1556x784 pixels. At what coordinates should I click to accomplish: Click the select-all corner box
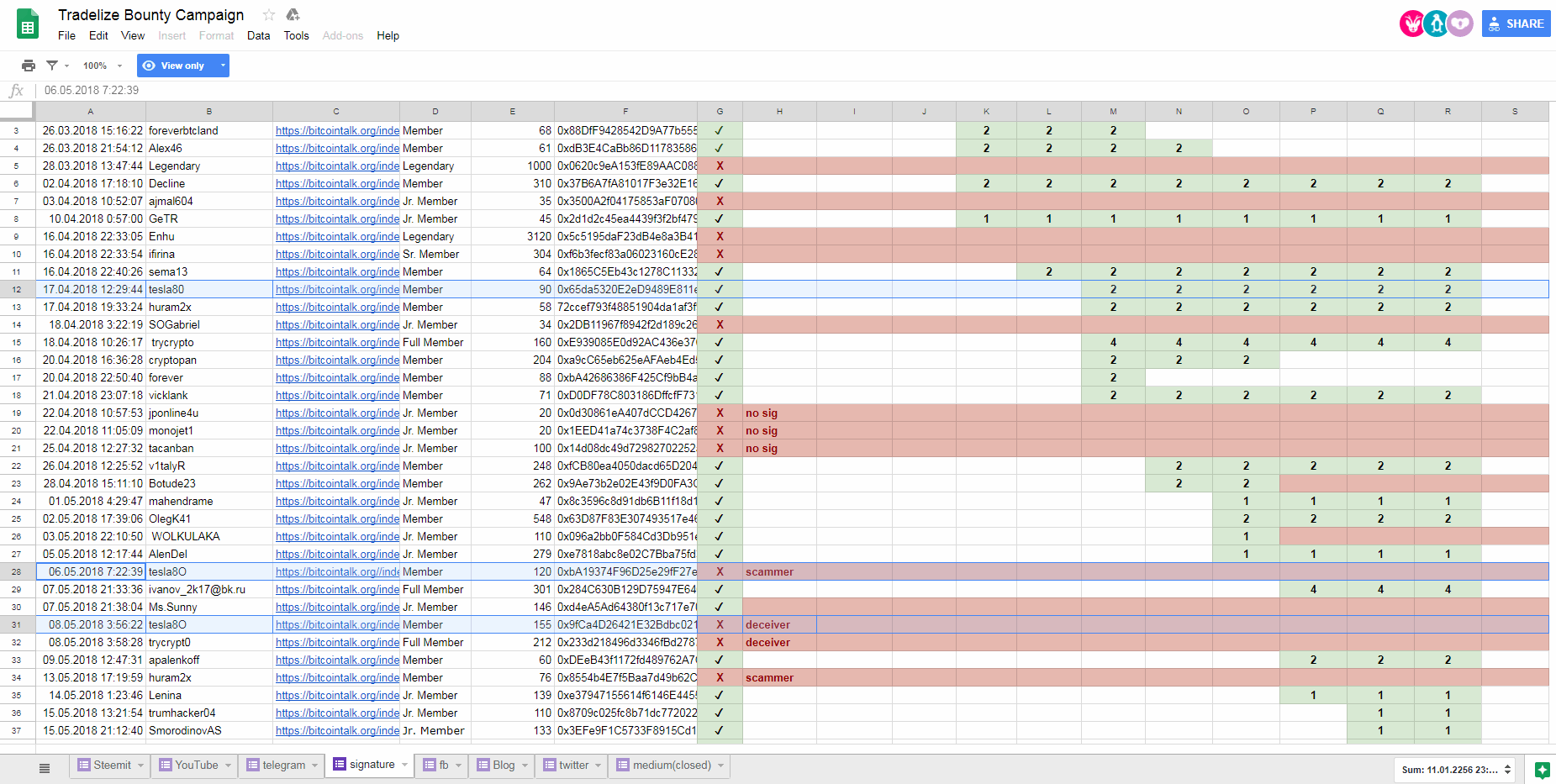pos(17,111)
